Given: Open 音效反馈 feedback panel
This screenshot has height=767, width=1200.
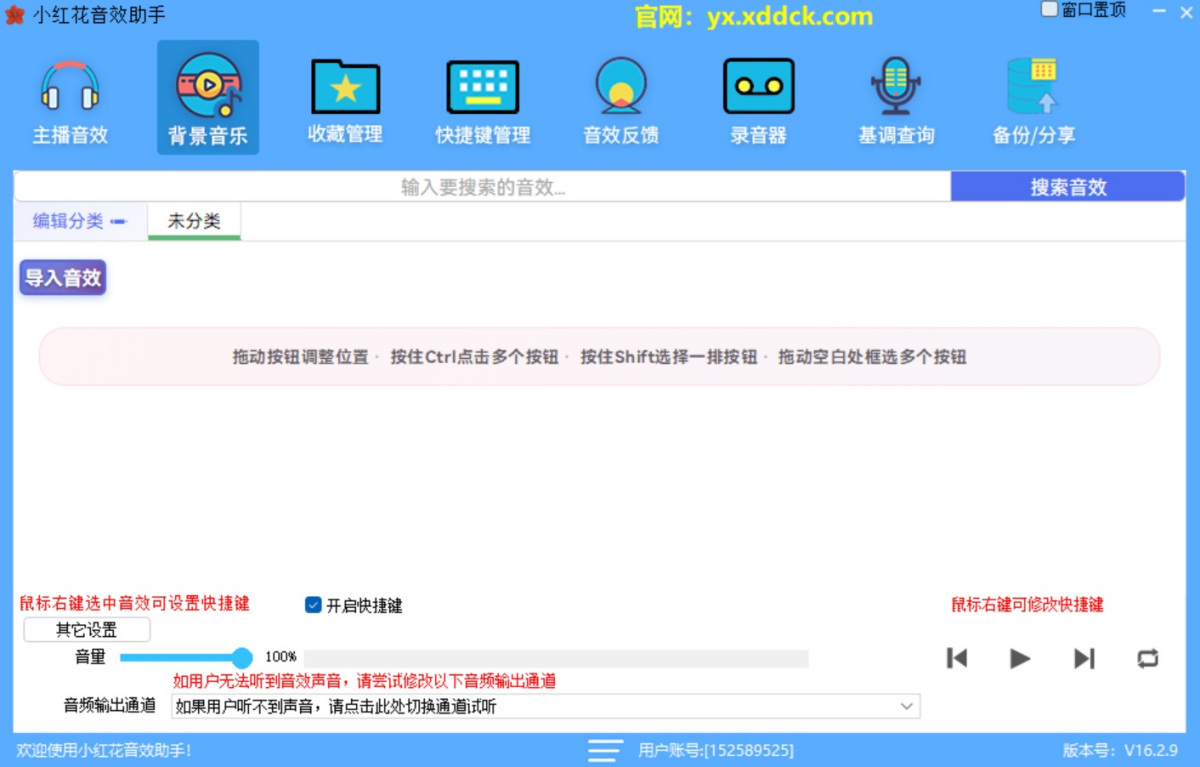Looking at the screenshot, I should [x=620, y=97].
